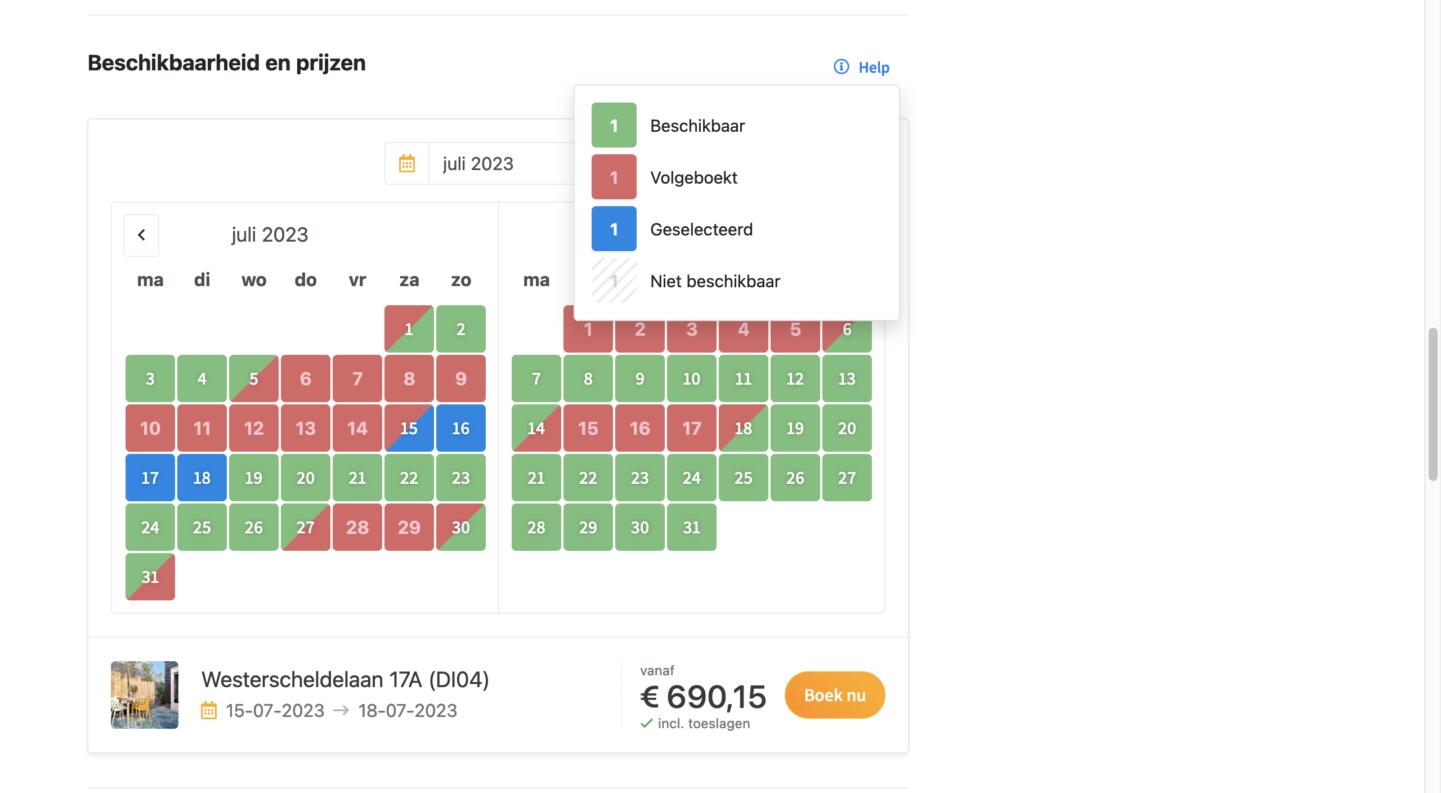Click the Westerscheldelaan 17A property thumbnail
1441x793 pixels.
(145, 695)
